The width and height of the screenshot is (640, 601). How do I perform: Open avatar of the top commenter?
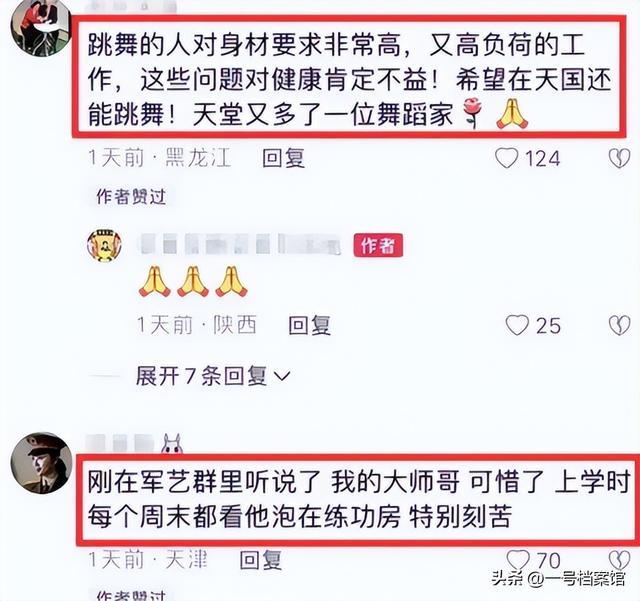tap(40, 29)
